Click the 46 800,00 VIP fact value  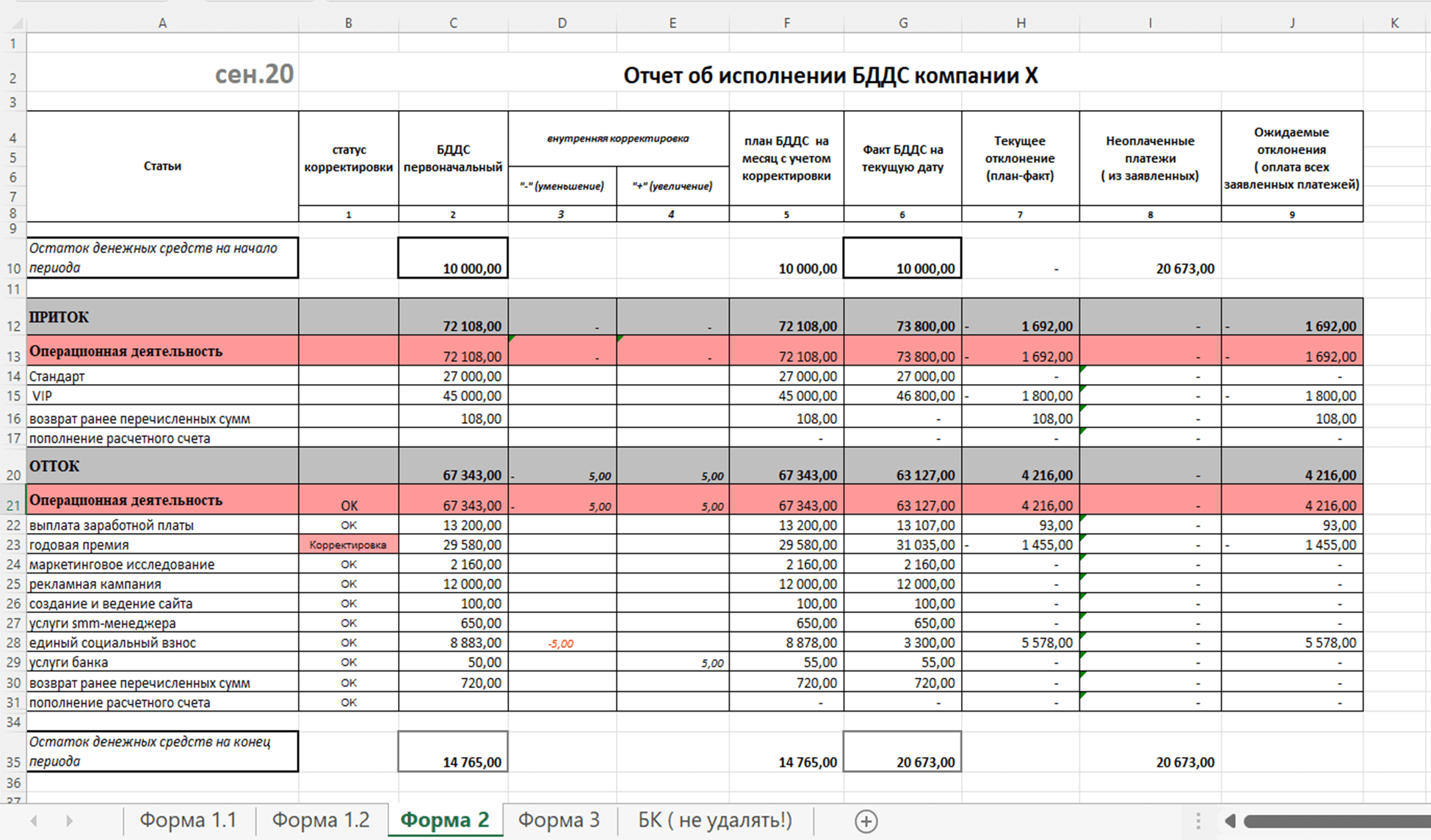click(903, 396)
